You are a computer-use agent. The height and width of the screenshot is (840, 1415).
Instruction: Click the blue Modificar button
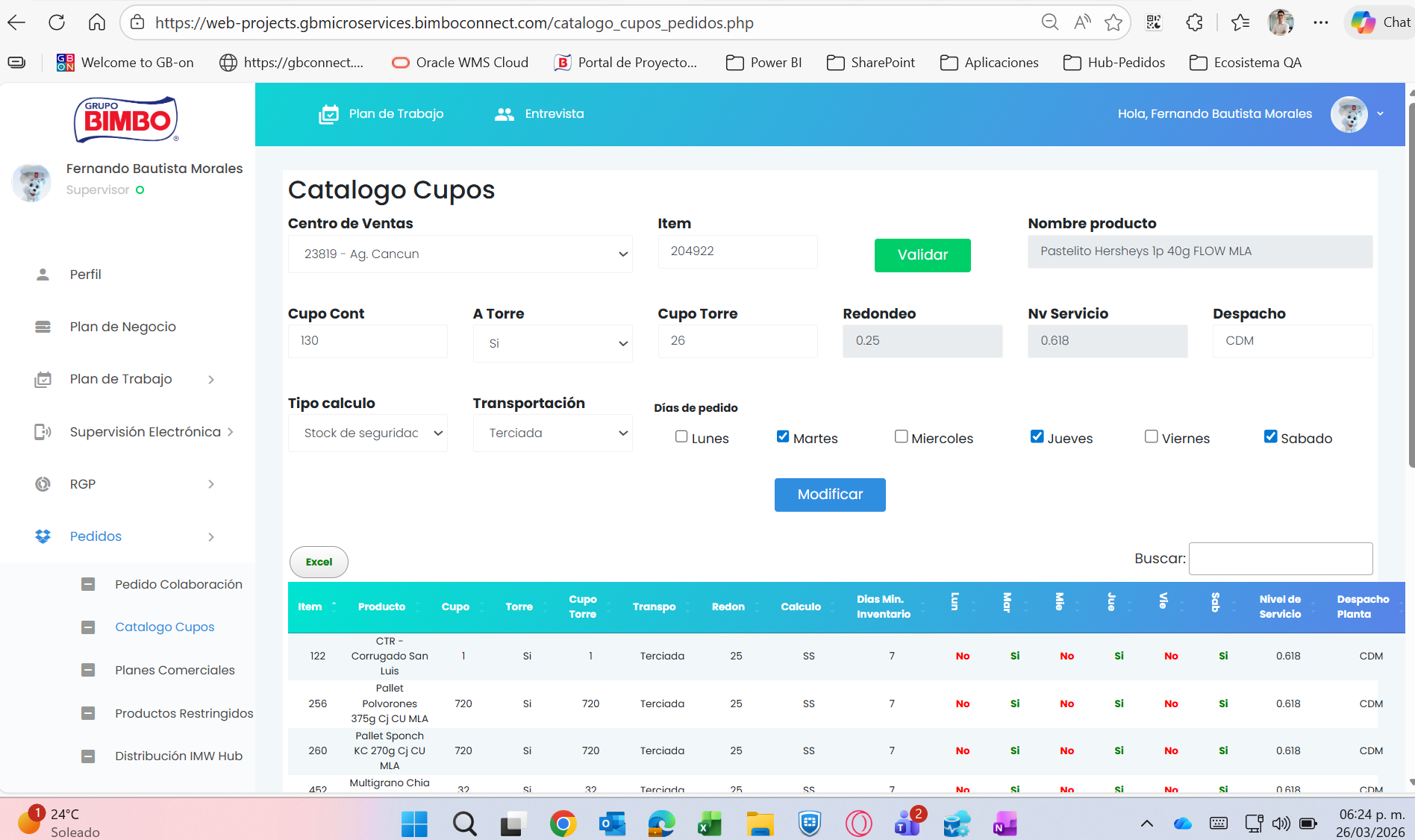(830, 495)
